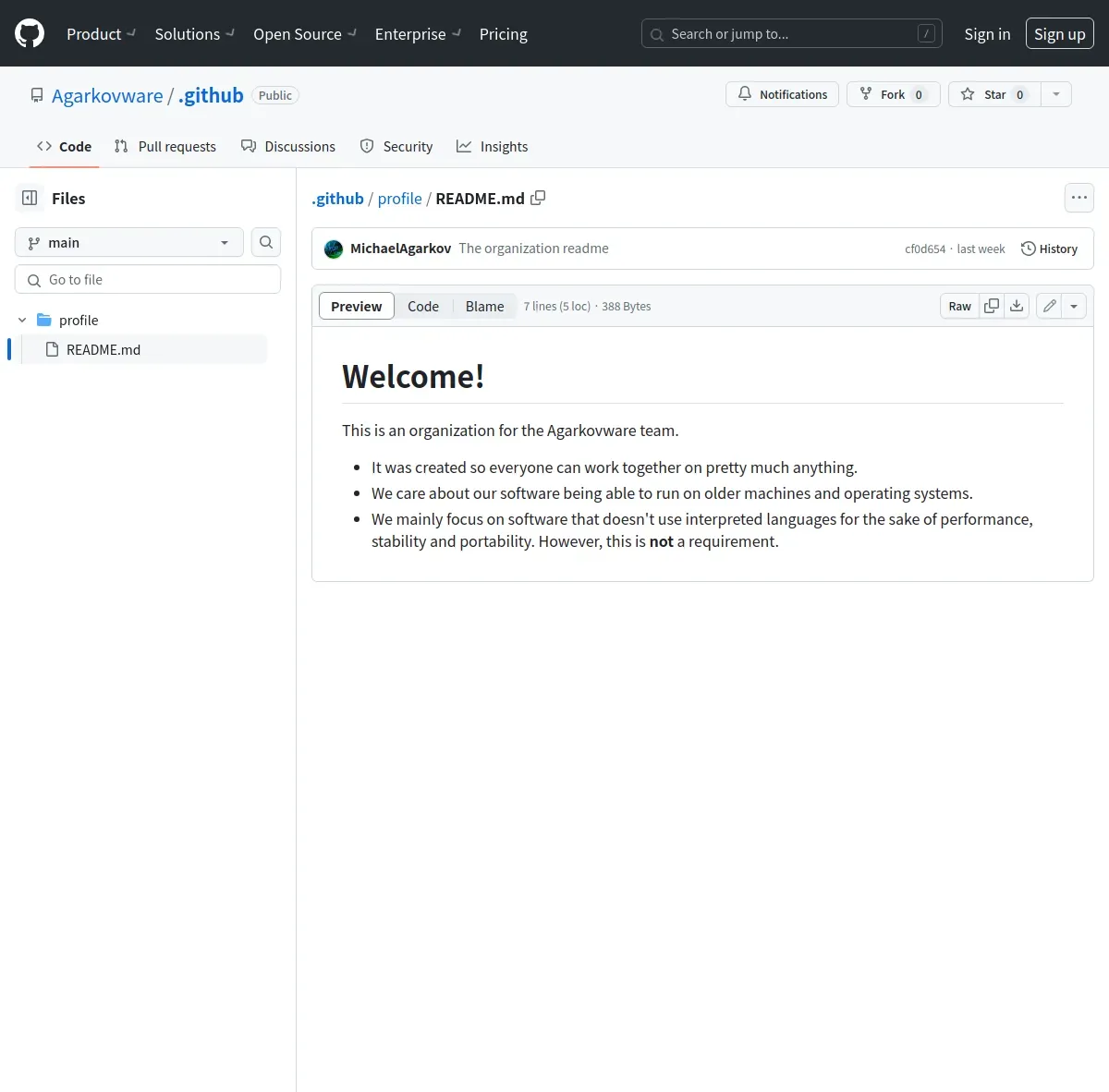The height and width of the screenshot is (1092, 1109).
Task: Open the Pull requests tab
Action: [165, 146]
